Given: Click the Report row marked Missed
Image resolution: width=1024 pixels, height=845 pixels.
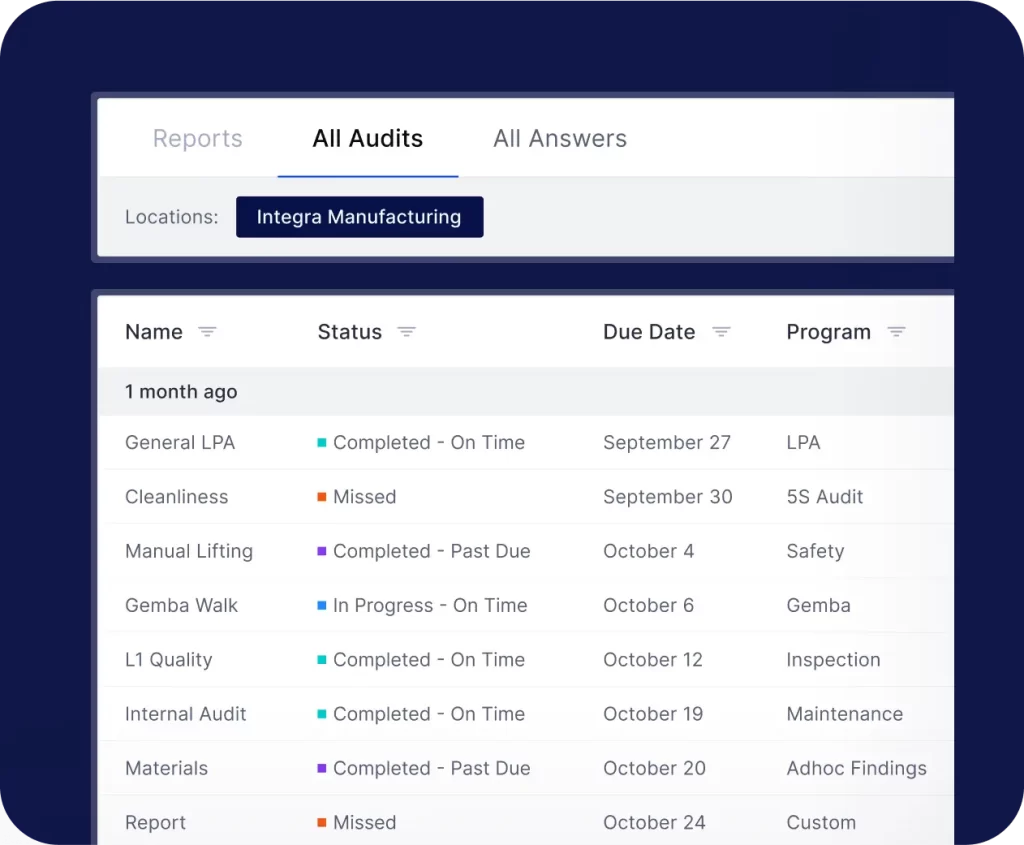Looking at the screenshot, I should coord(155,822).
